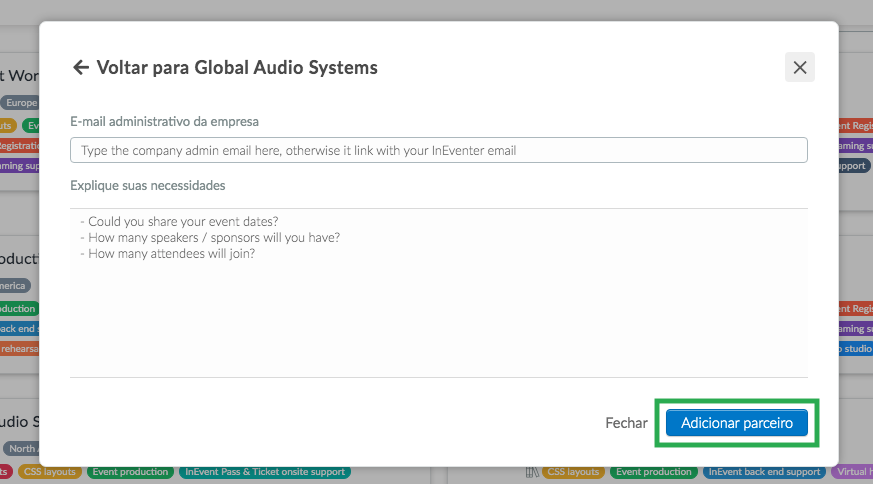This screenshot has width=873, height=484.
Task: Focus the company admin email field
Action: point(439,150)
